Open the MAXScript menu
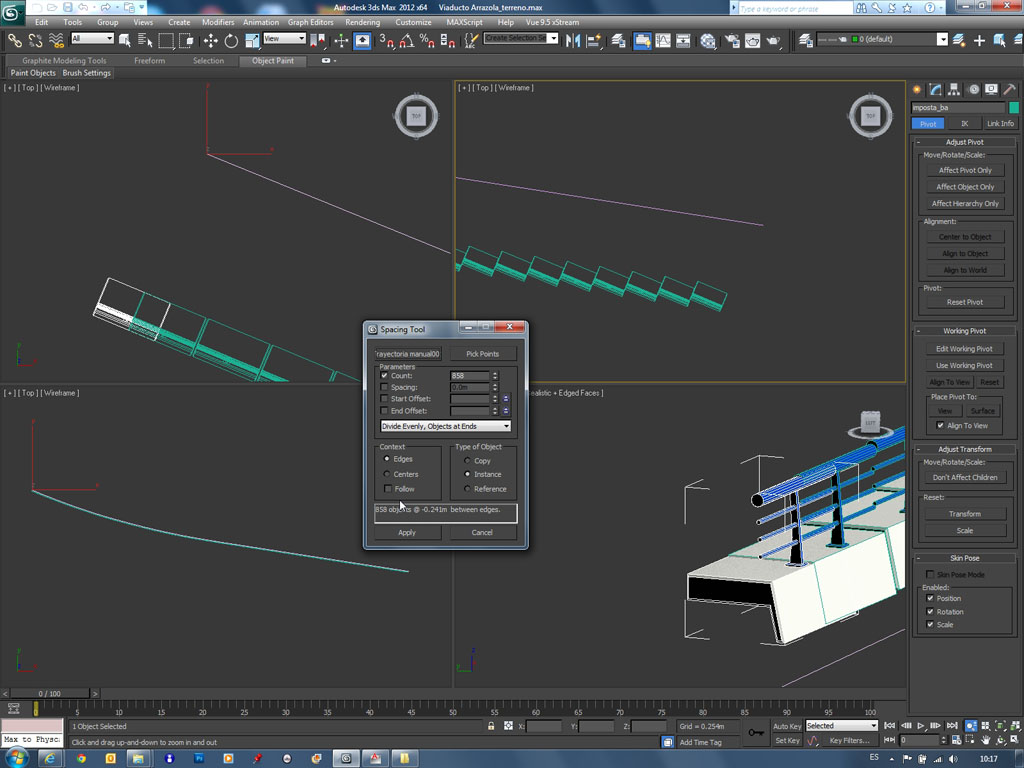1024x768 pixels. click(464, 22)
